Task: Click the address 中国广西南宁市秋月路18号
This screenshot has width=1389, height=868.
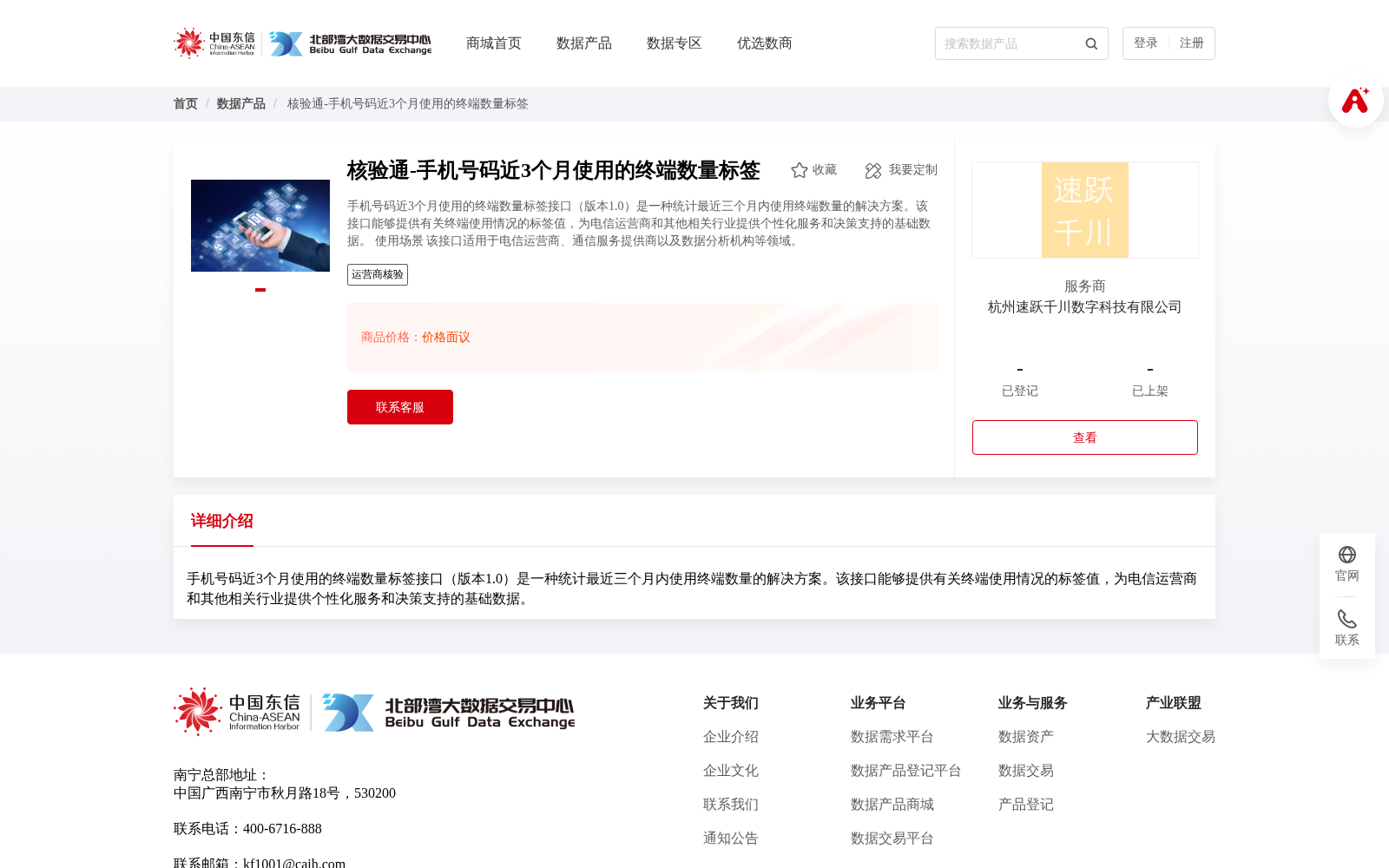Action: (x=257, y=793)
